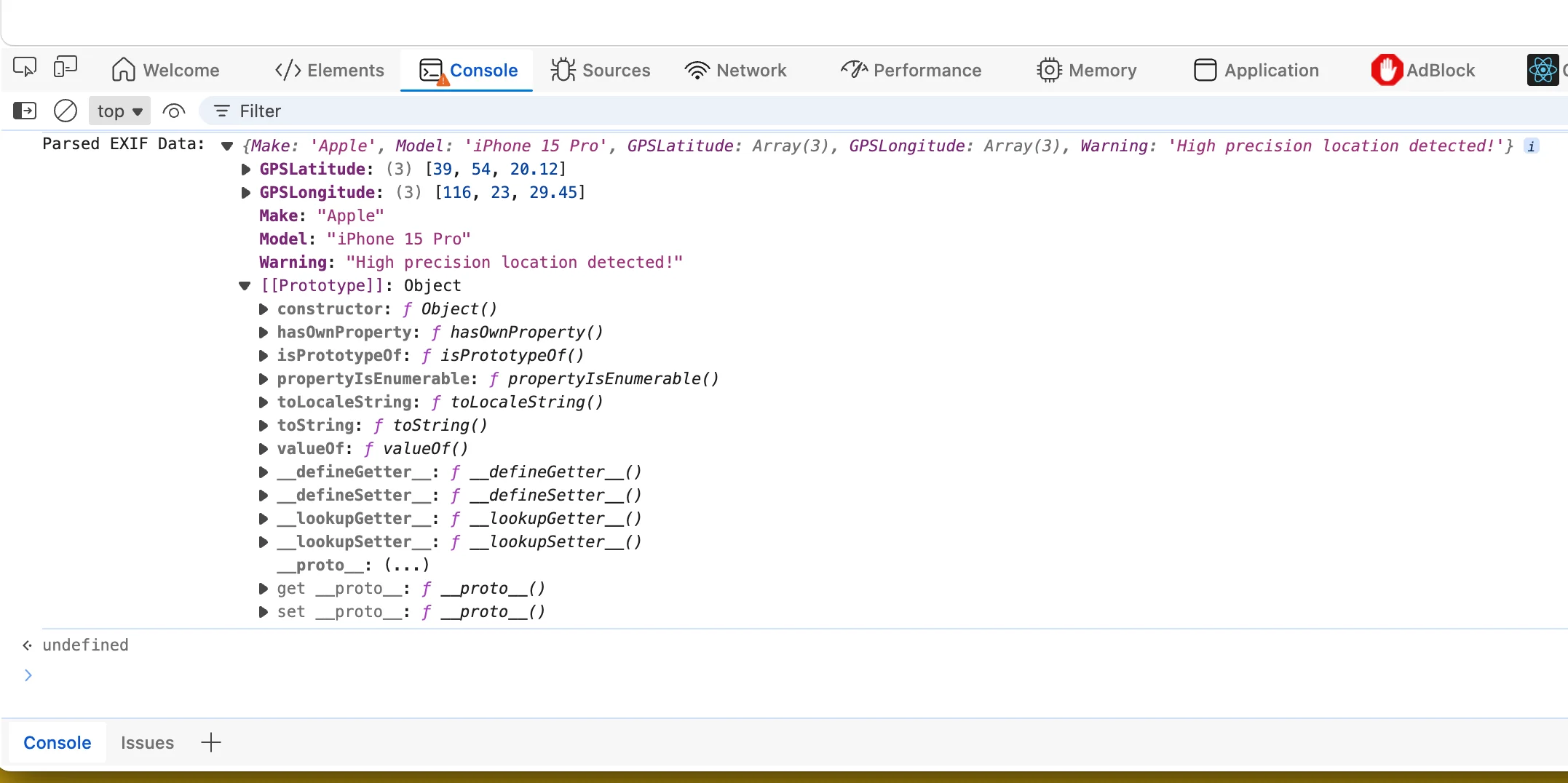
Task: Collapse the Parsed EXIF Data object
Action: click(x=227, y=146)
